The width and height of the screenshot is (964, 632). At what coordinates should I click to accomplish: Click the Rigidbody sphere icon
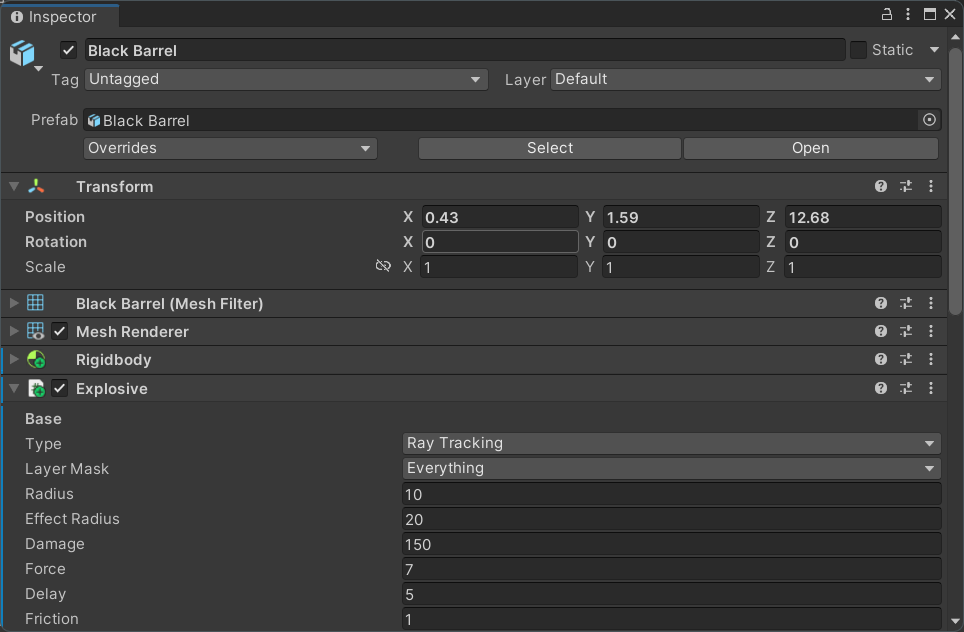coord(36,360)
